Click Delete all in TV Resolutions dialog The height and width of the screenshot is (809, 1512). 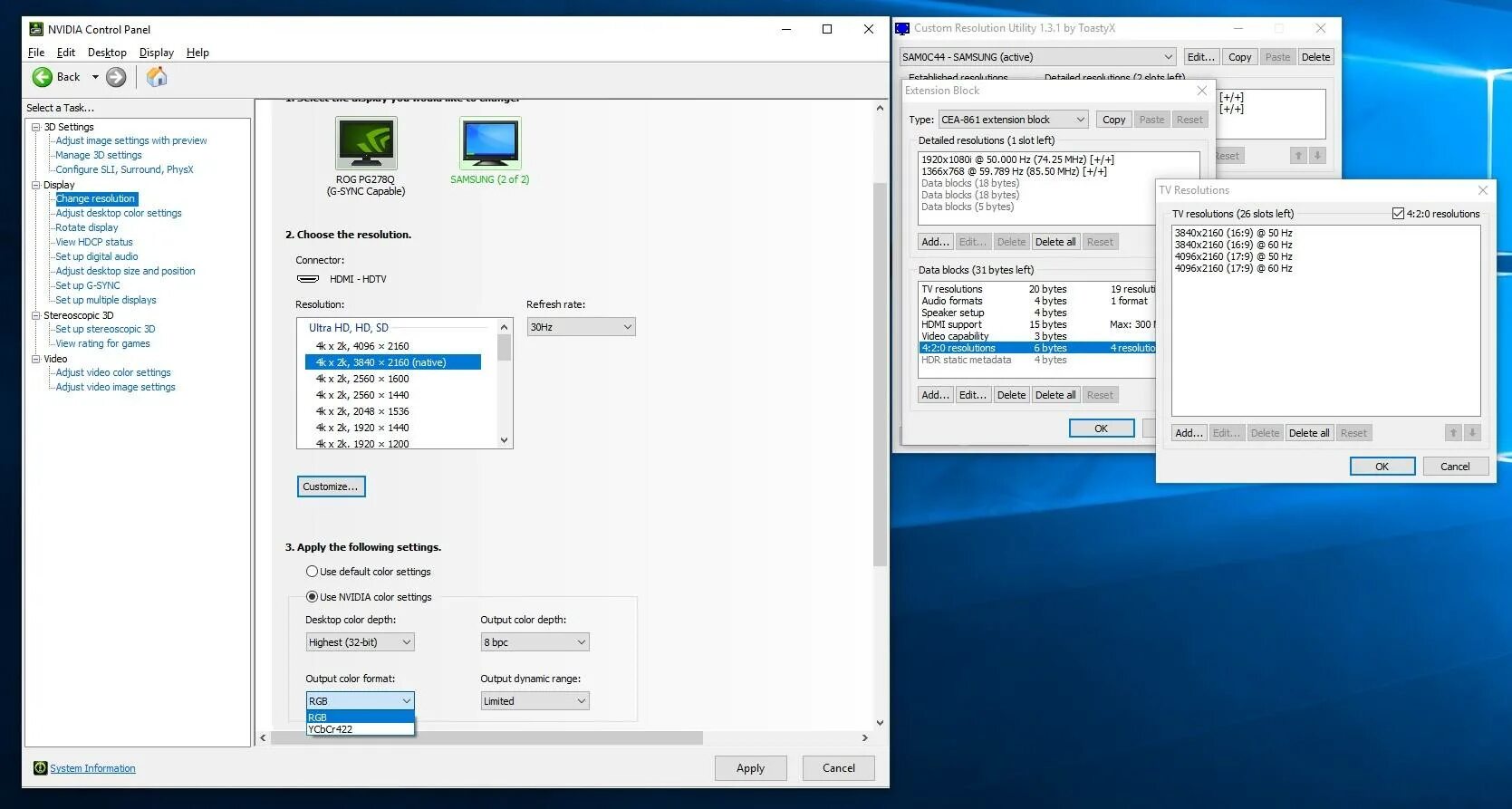[1309, 433]
